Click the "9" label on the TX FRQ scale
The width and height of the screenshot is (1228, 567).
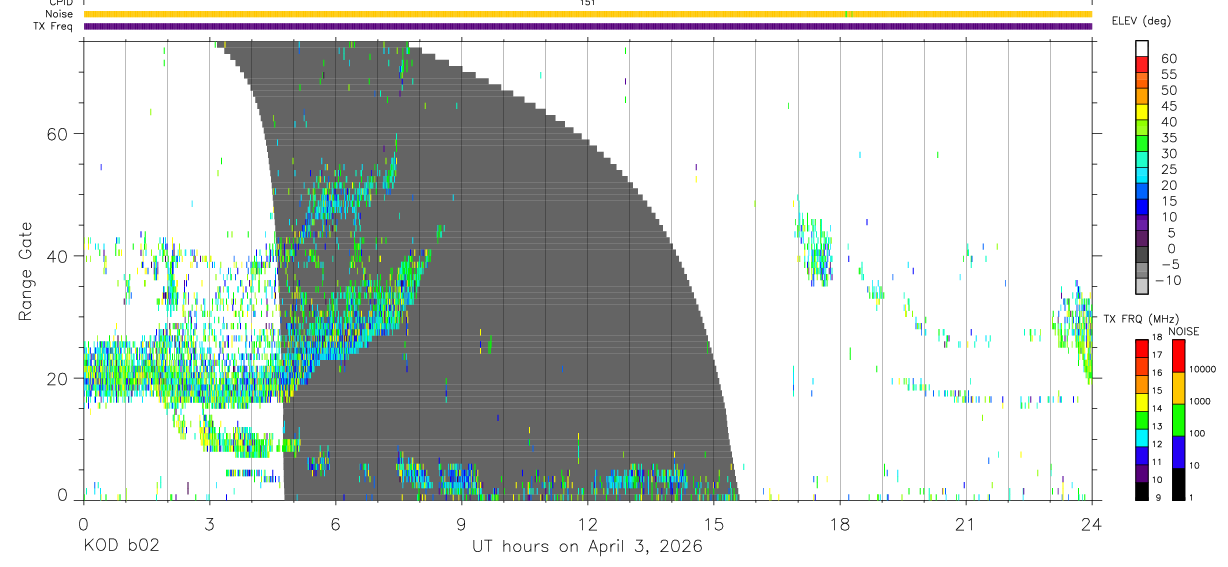point(1157,498)
